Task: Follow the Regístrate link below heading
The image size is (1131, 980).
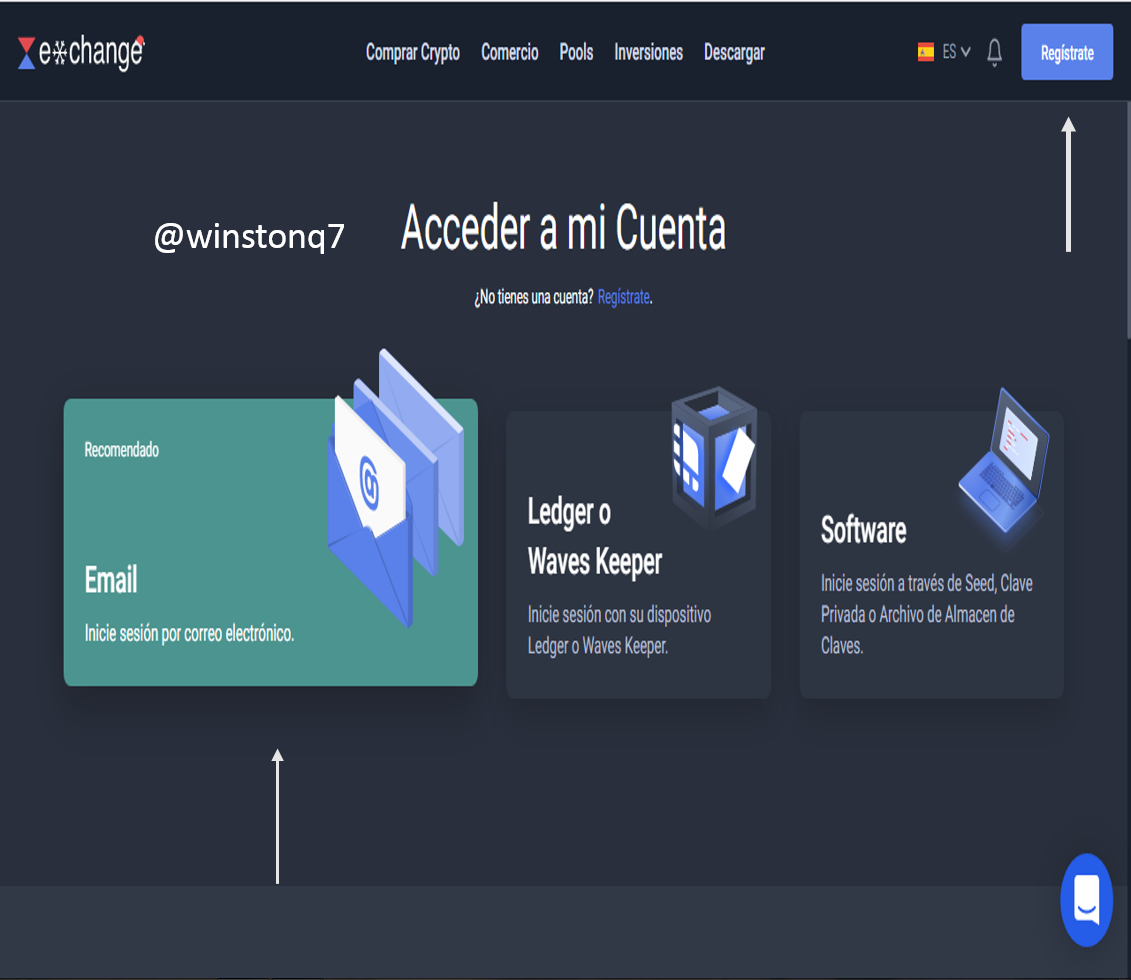Action: pyautogui.click(x=624, y=297)
